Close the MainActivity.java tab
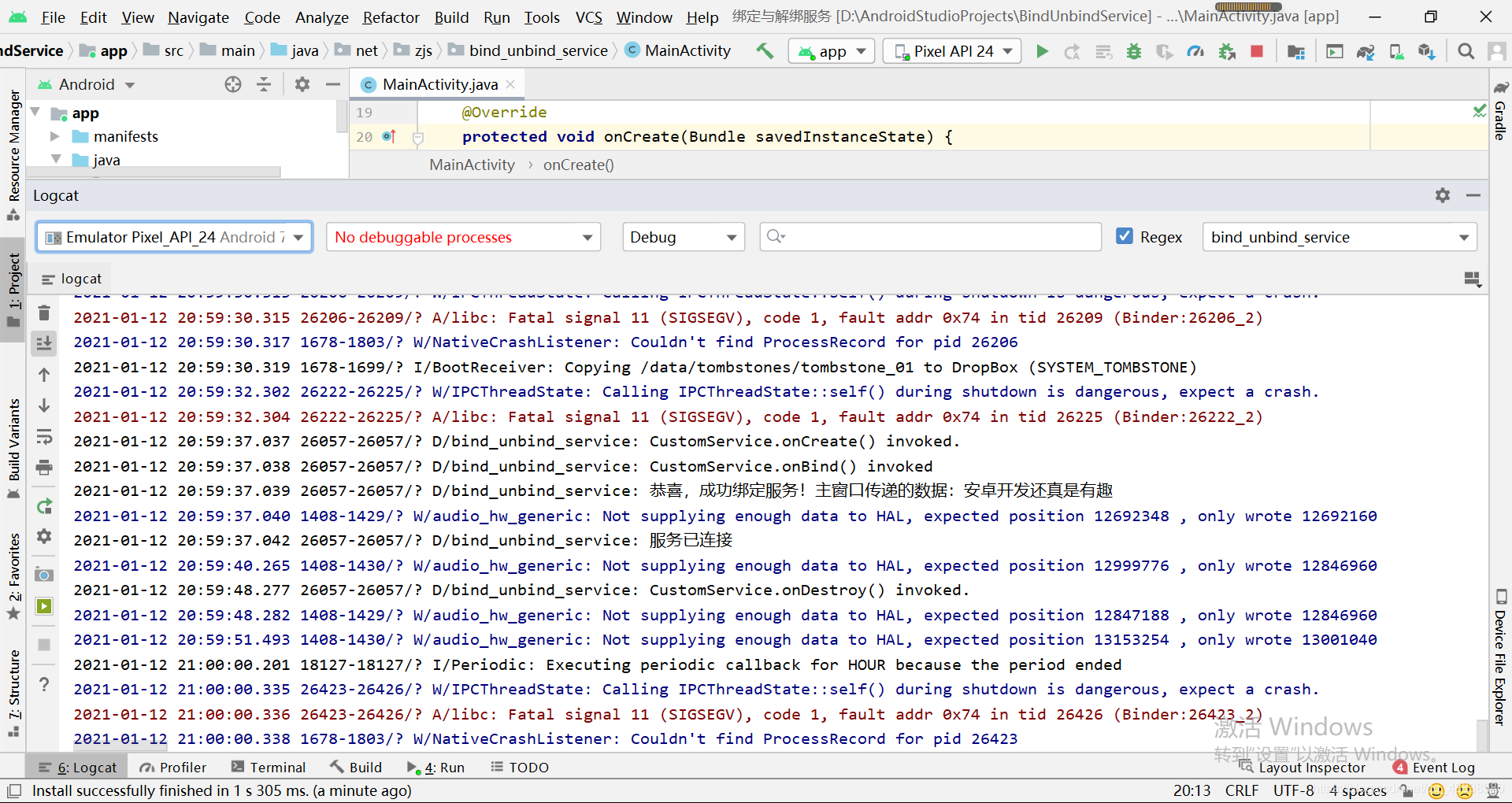This screenshot has width=1512, height=803. pyautogui.click(x=510, y=84)
